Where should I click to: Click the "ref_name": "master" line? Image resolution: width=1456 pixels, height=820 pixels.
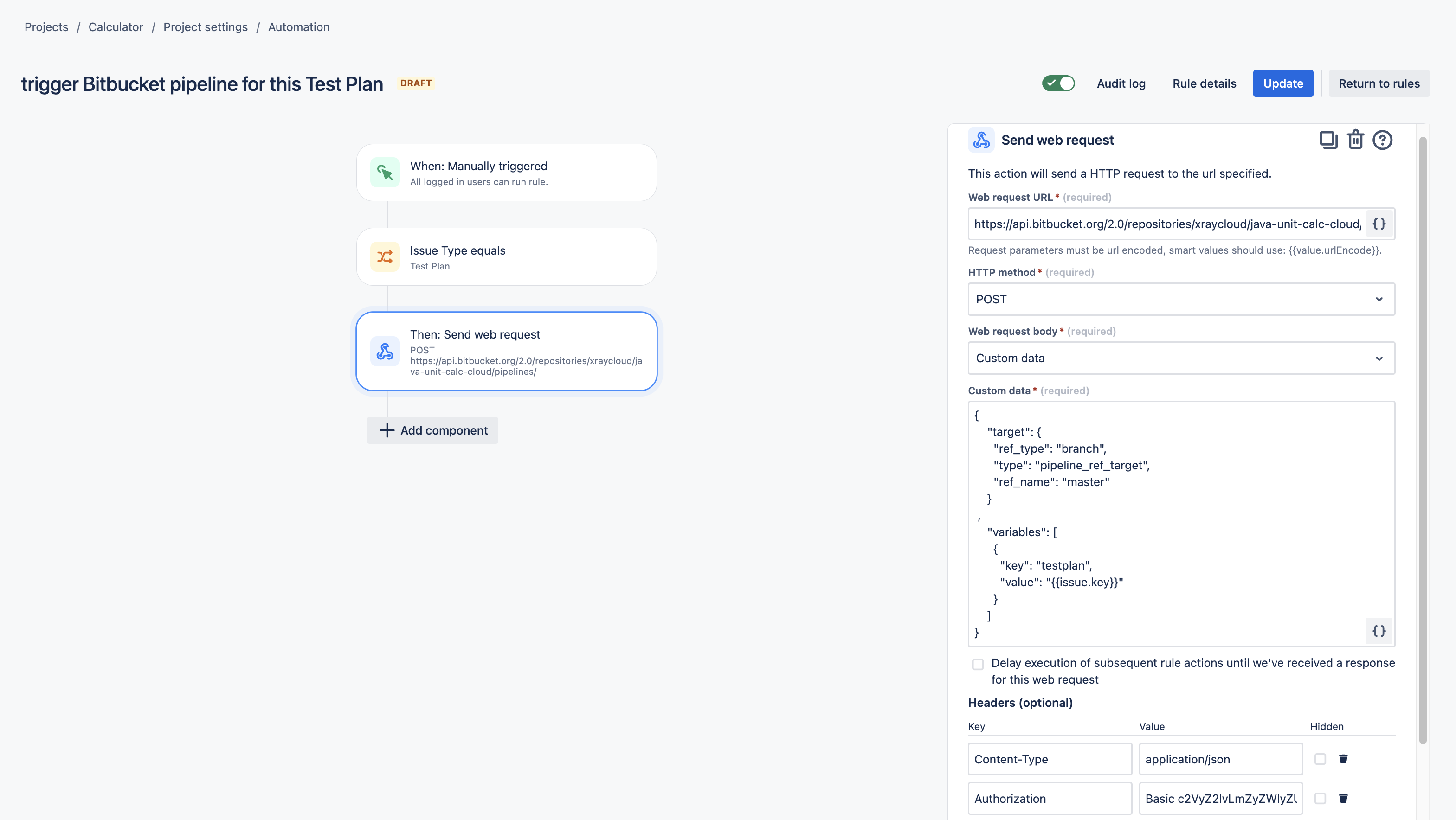click(1051, 482)
